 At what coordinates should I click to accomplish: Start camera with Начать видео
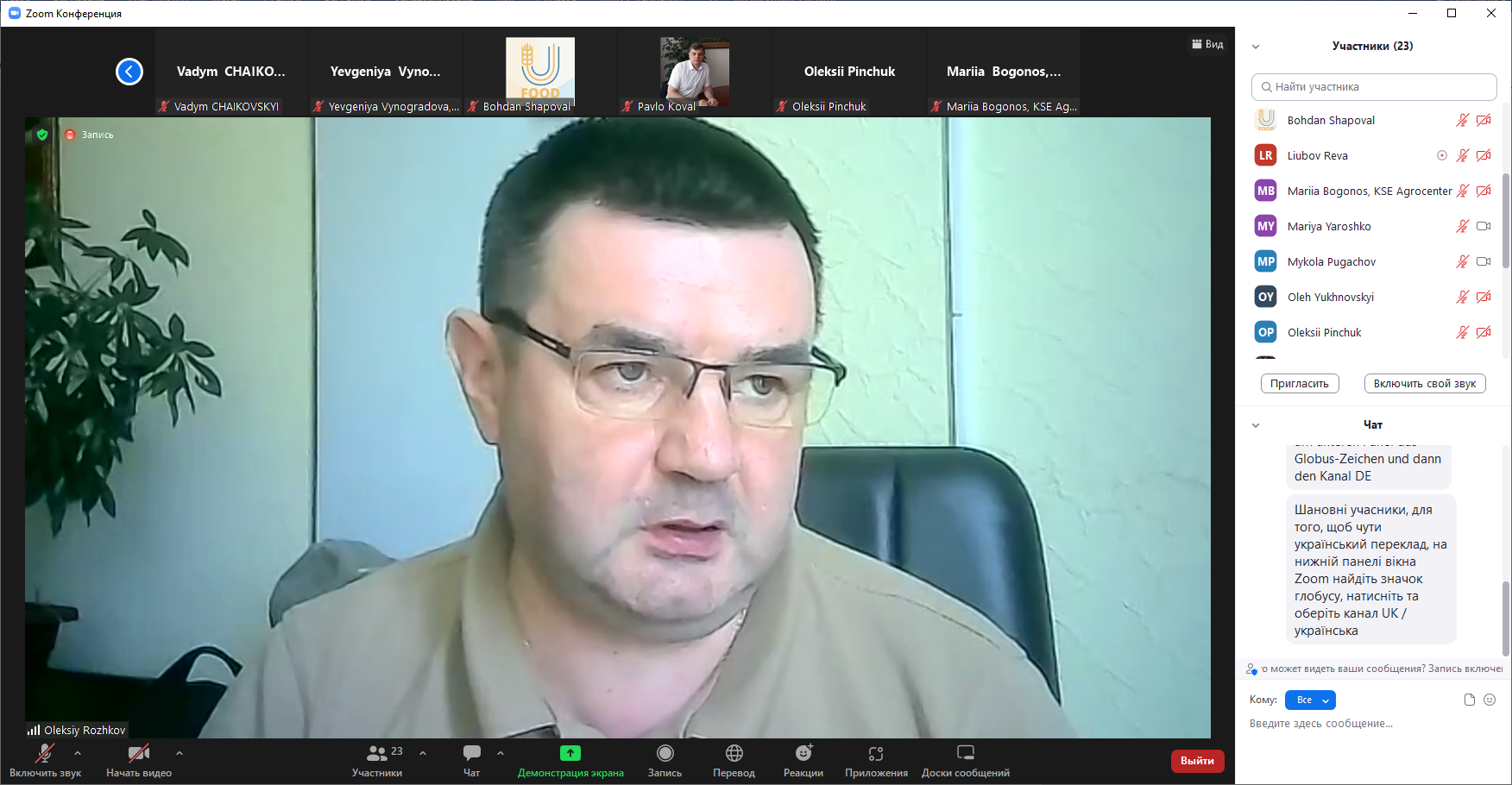139,761
